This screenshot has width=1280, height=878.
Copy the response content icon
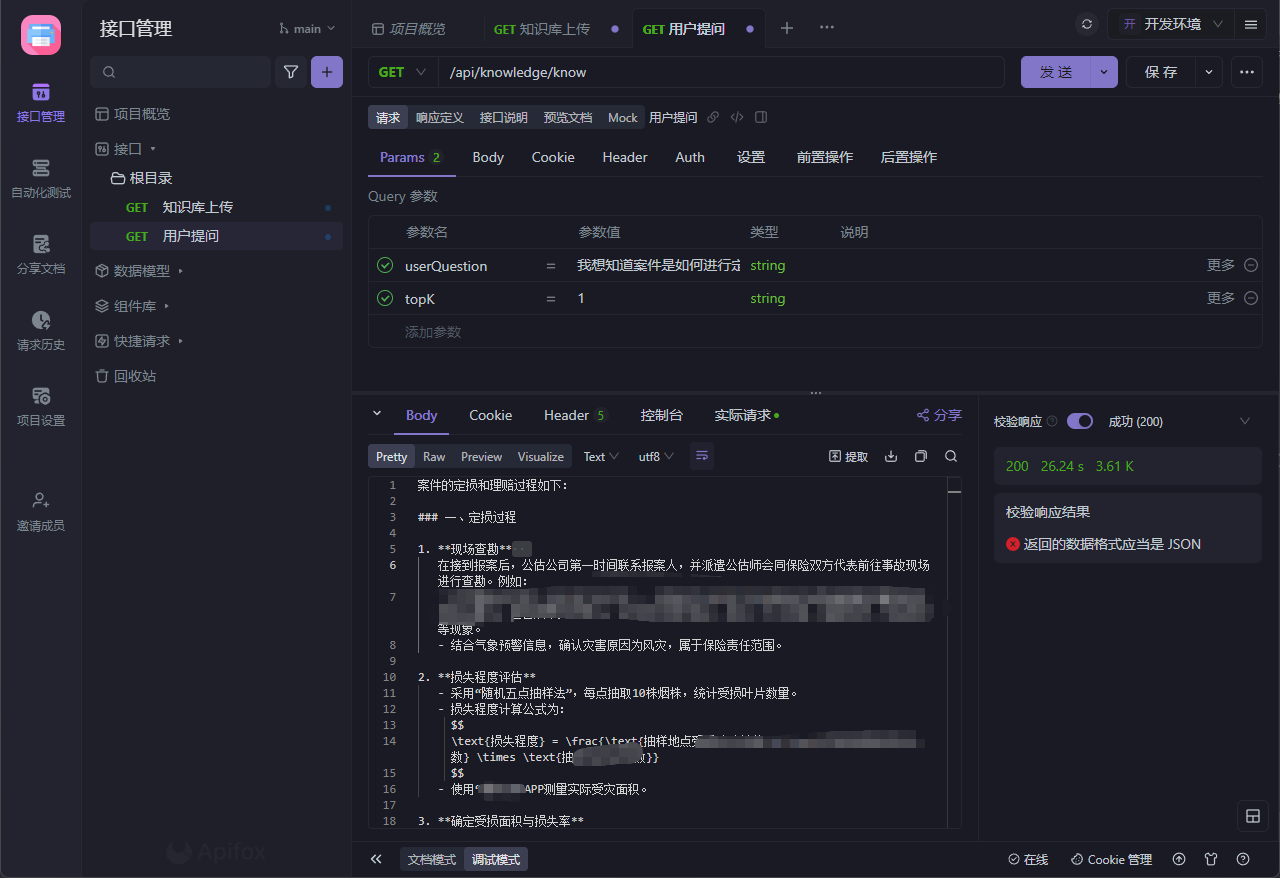[921, 456]
